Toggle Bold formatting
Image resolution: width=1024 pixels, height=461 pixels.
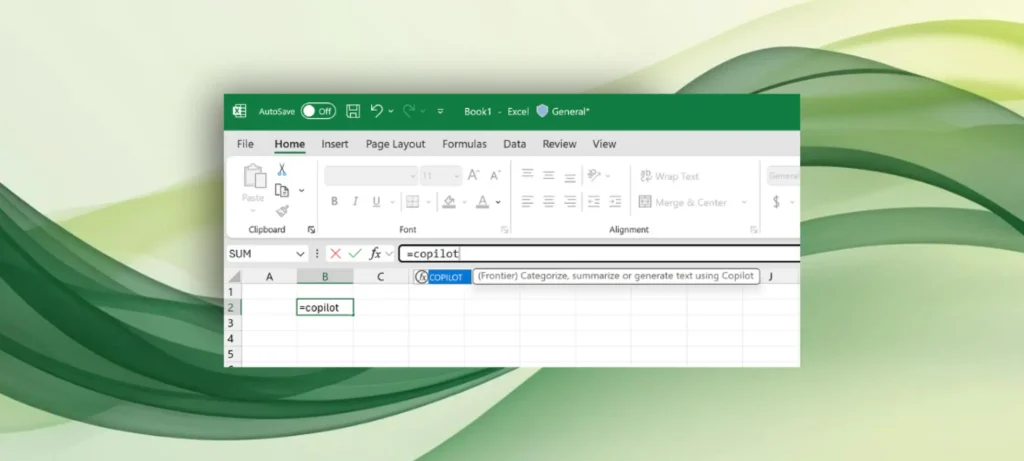[334, 202]
